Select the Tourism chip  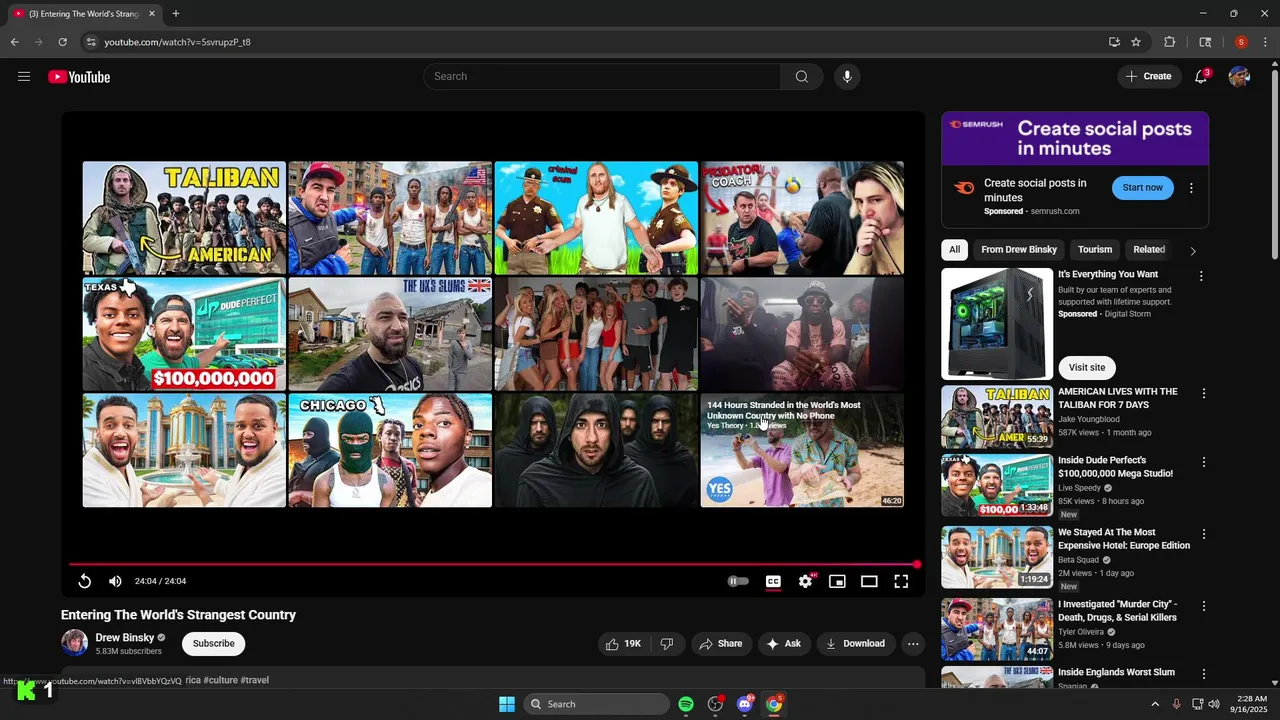pos(1095,250)
